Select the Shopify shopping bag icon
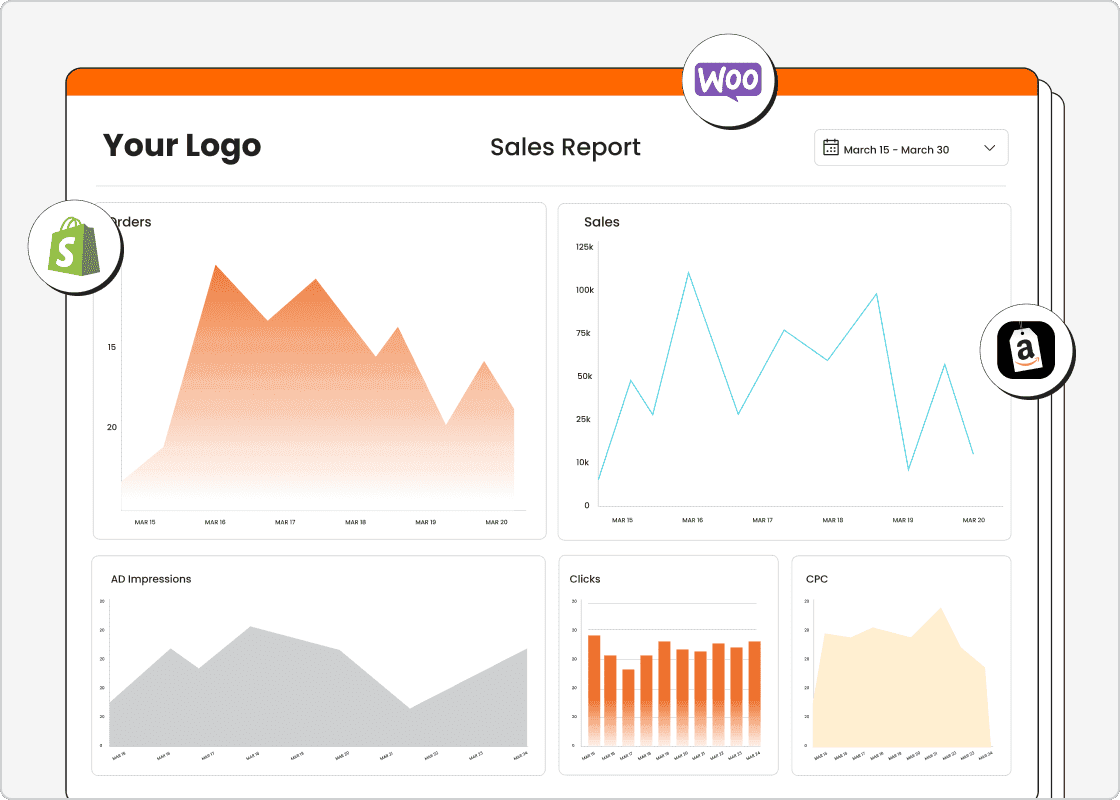Image resolution: width=1120 pixels, height=800 pixels. coord(74,246)
